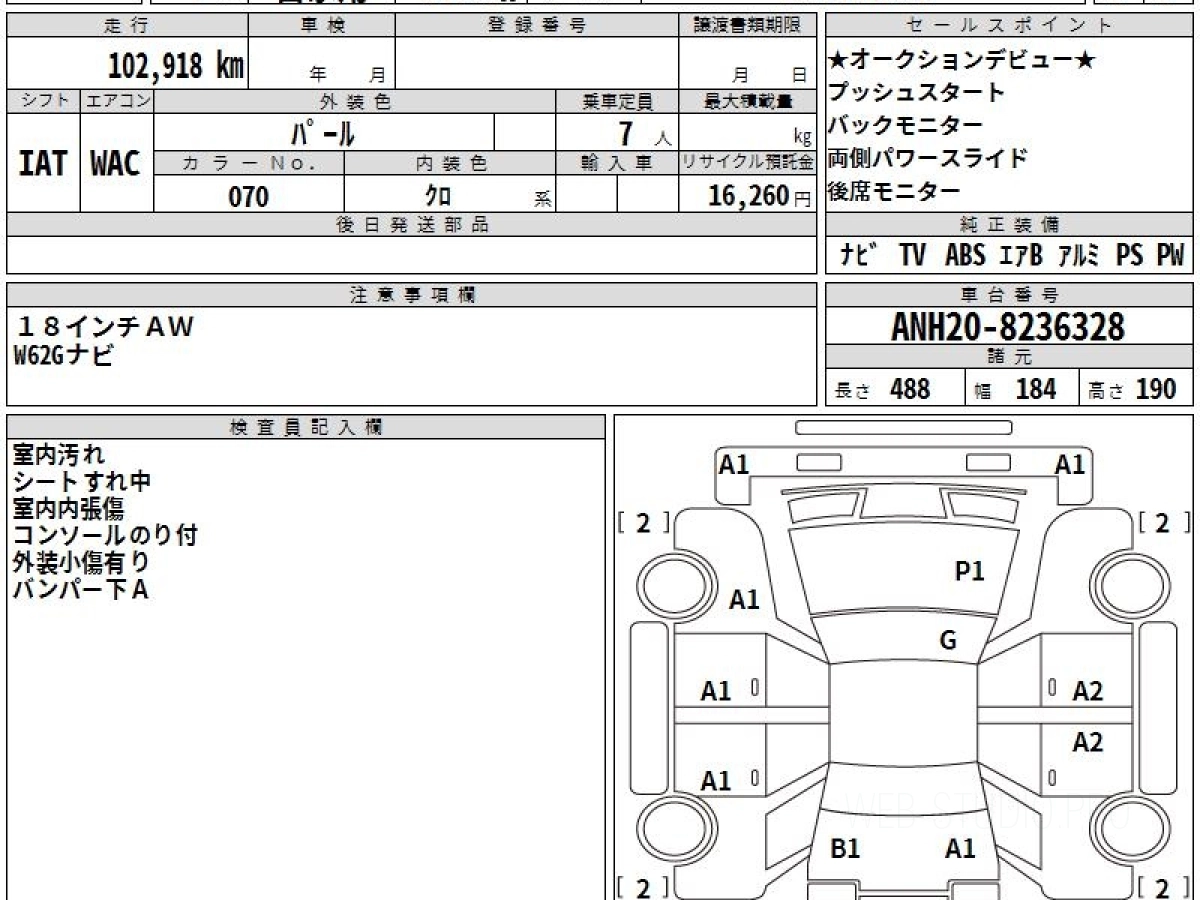Select the シートすれ中 inspector note

[81, 482]
